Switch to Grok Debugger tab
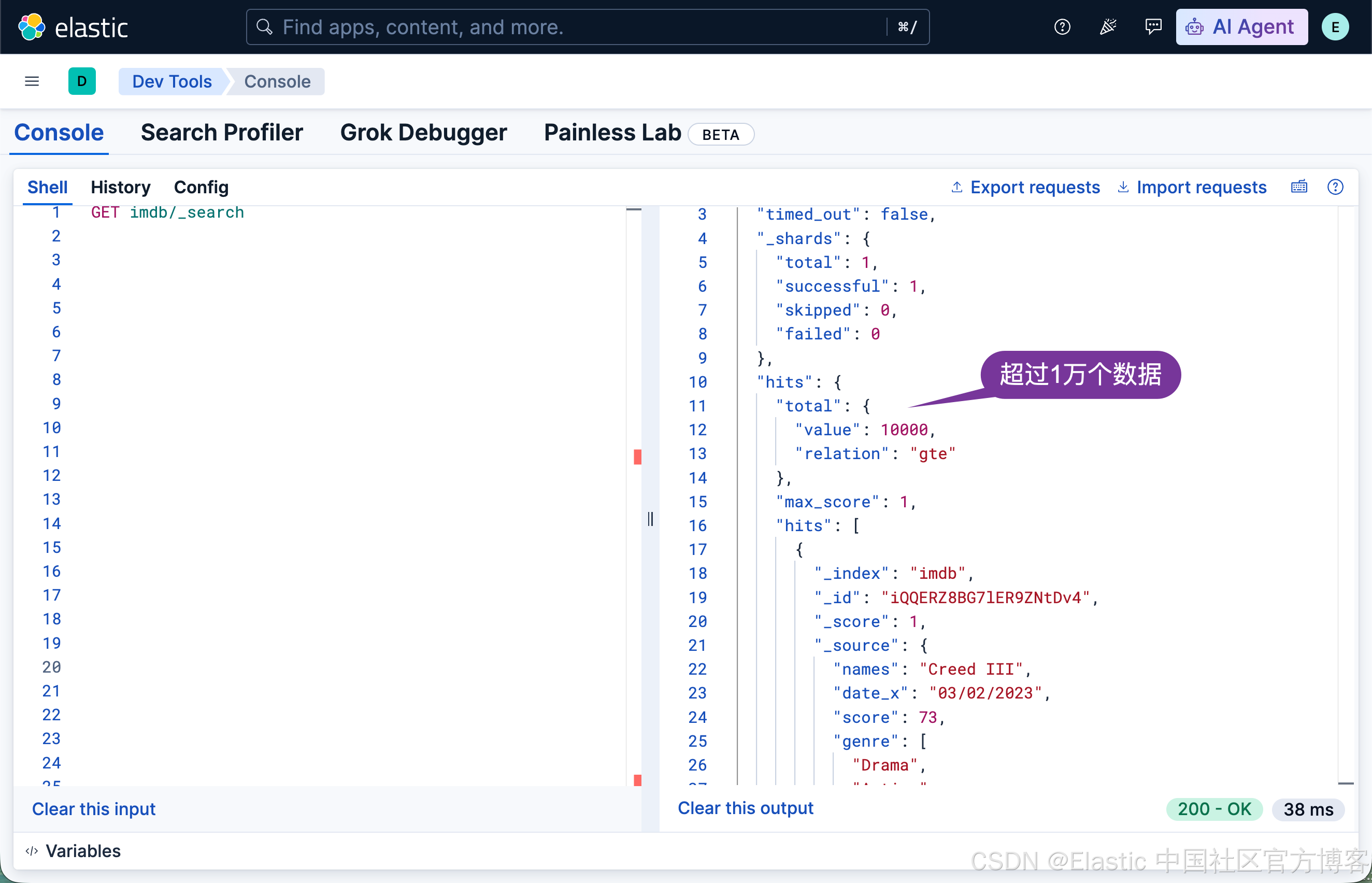1372x883 pixels. (x=423, y=133)
